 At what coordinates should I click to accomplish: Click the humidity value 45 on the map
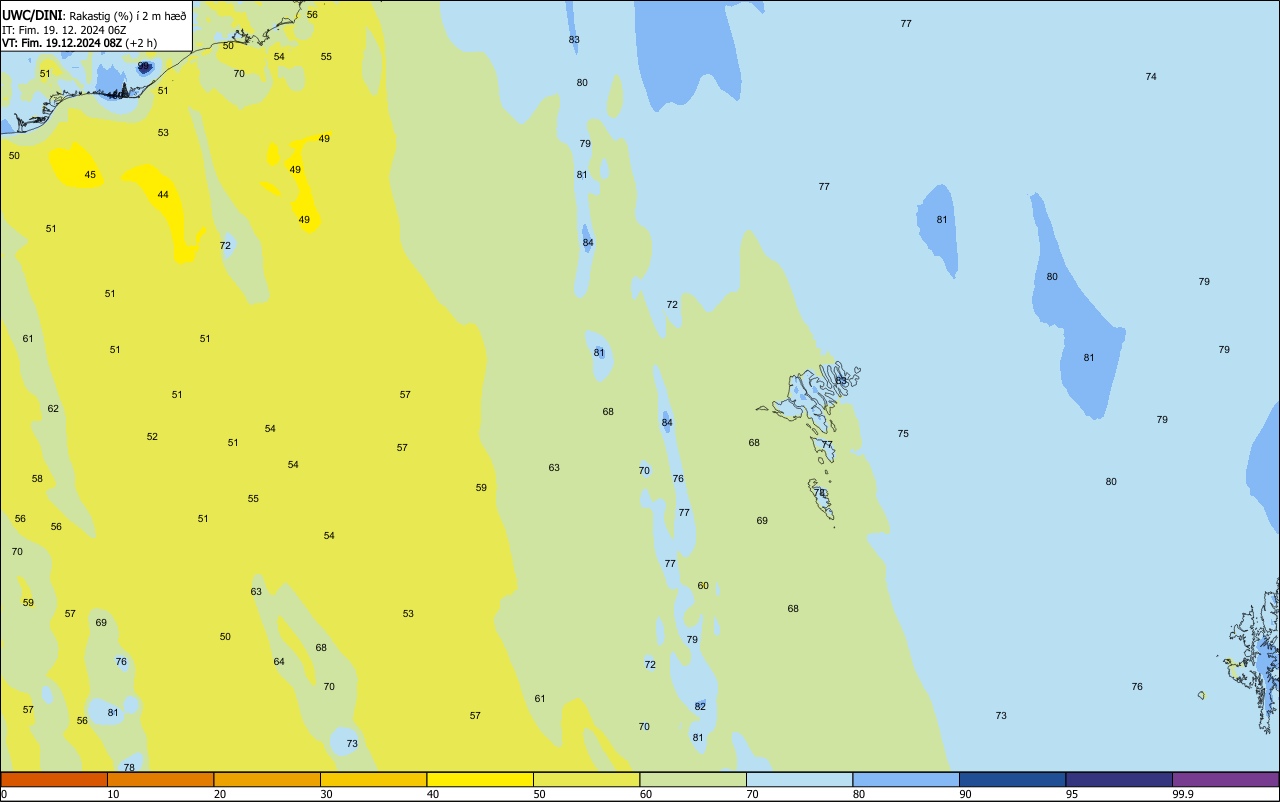coord(90,175)
